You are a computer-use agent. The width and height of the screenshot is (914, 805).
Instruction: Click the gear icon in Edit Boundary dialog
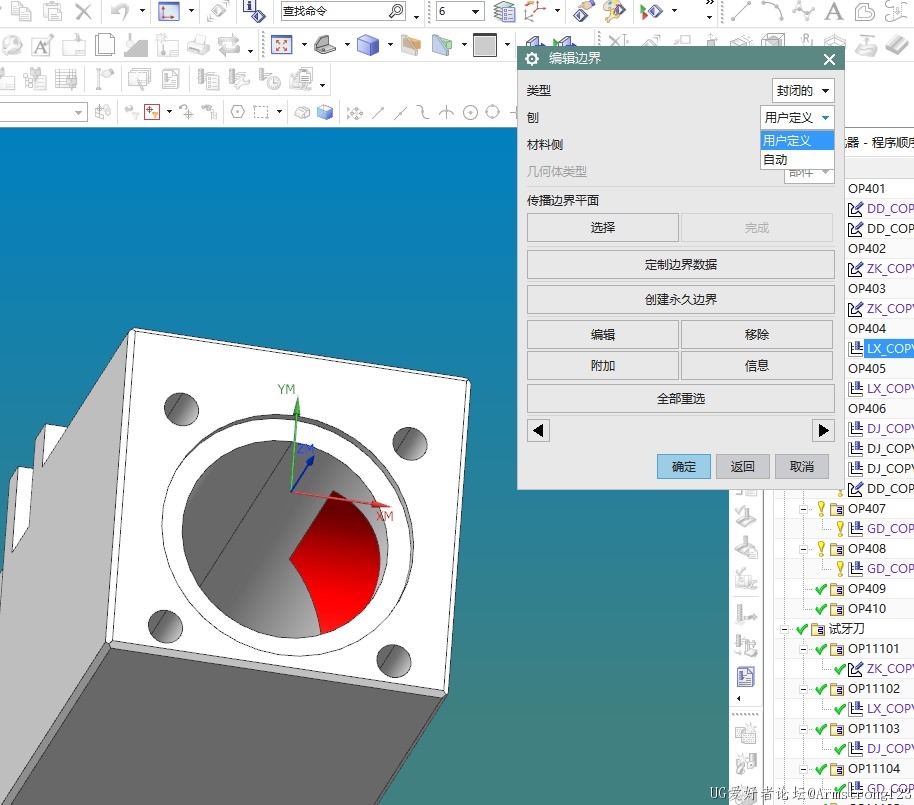click(x=532, y=59)
